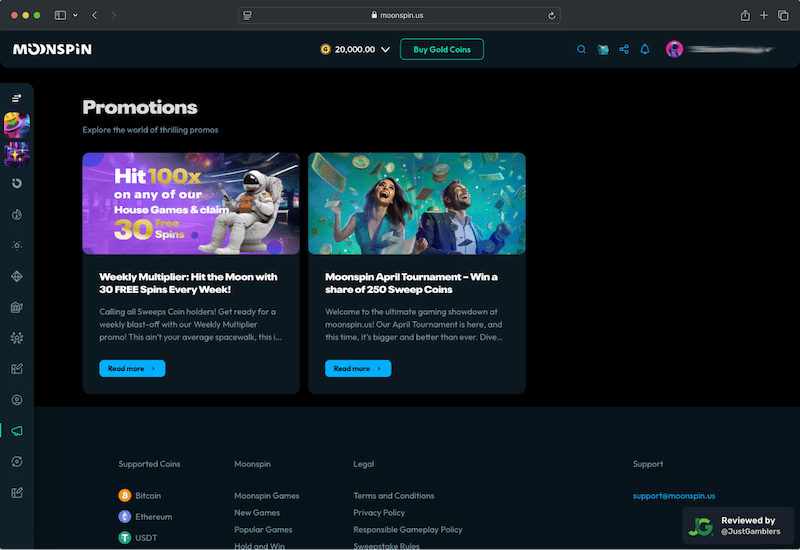
Task: Open the Hit 100x promo banner image
Action: click(191, 204)
